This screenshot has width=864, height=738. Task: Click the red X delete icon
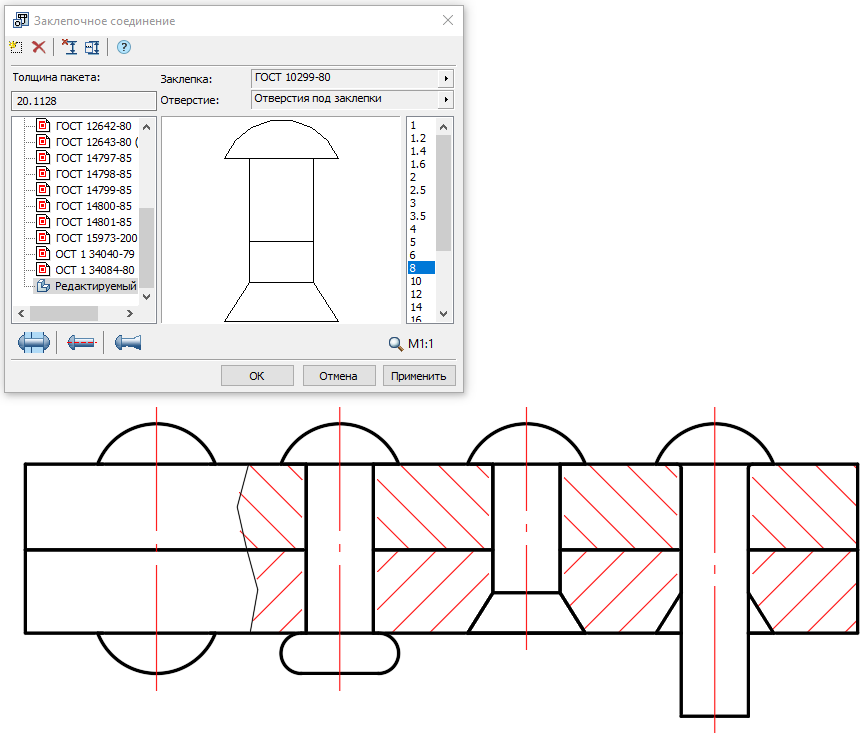click(39, 47)
